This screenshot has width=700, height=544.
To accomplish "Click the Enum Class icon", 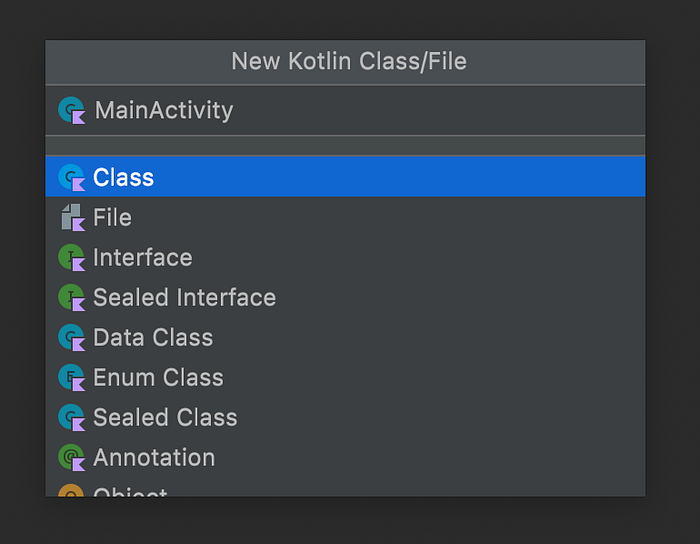I will click(71, 378).
